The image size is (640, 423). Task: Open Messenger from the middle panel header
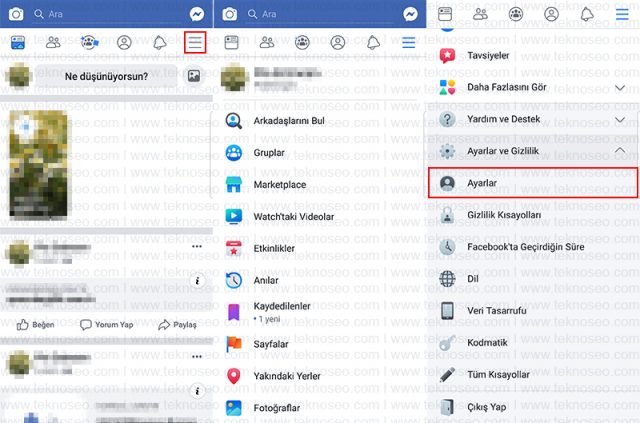point(411,14)
